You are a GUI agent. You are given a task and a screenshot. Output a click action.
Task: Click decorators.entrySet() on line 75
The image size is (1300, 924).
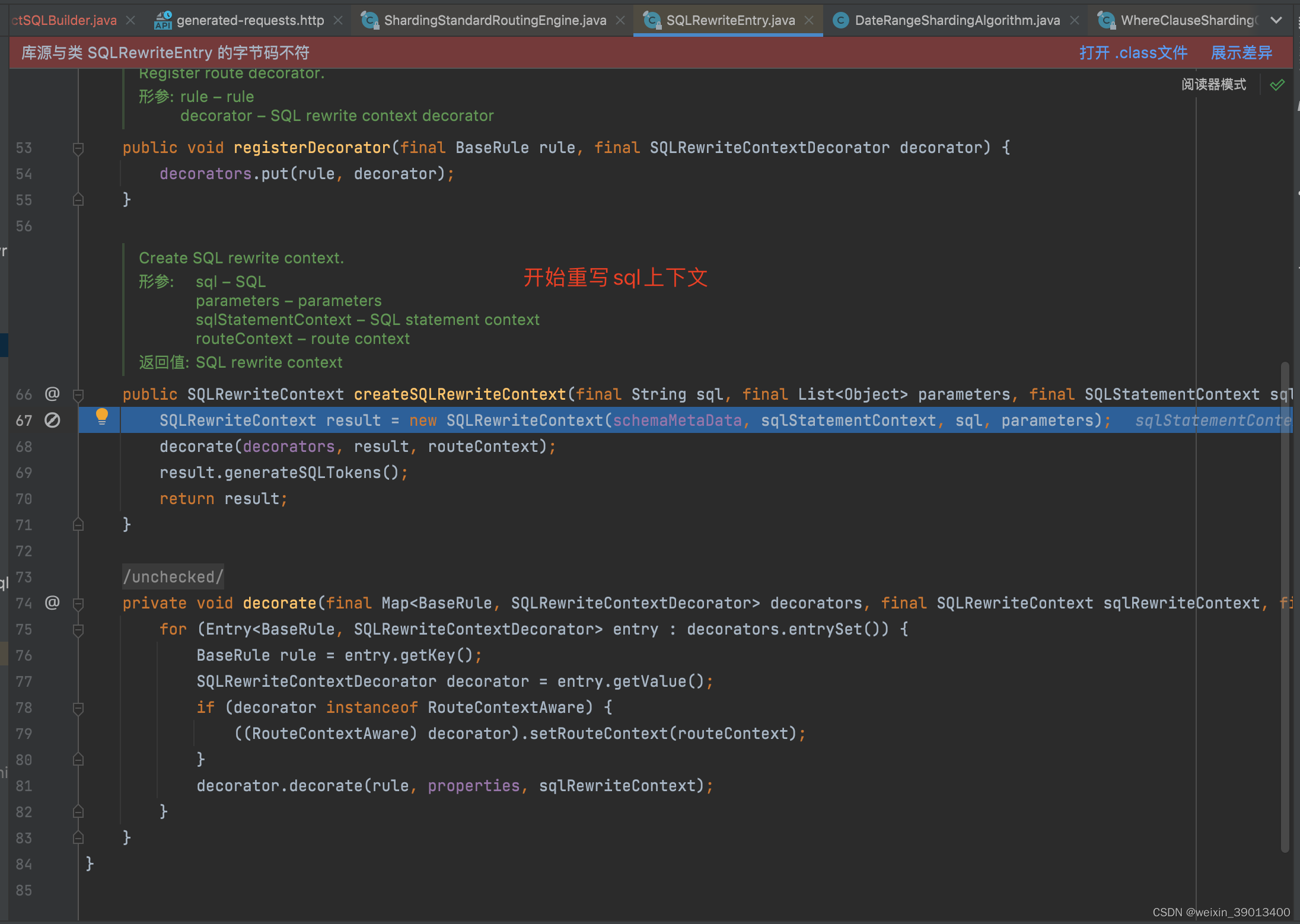point(788,629)
